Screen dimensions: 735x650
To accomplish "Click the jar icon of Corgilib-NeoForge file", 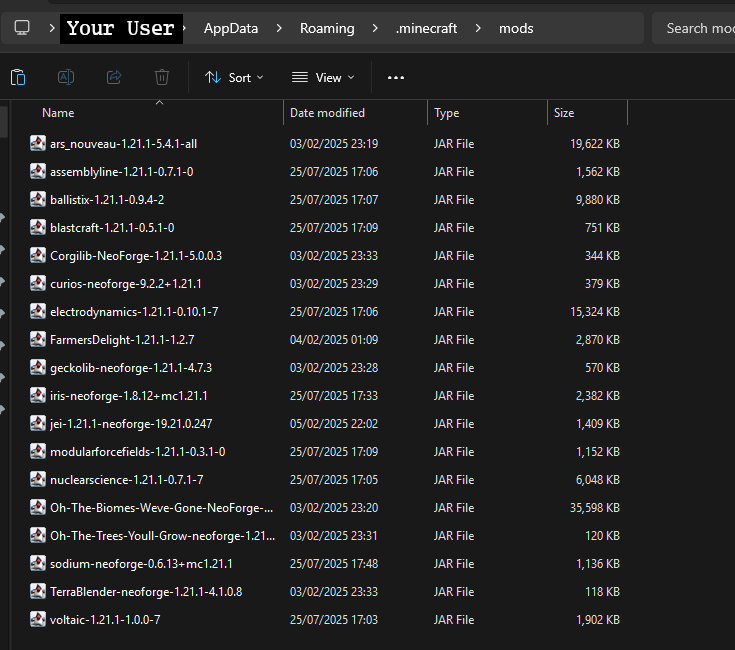I will [38, 255].
